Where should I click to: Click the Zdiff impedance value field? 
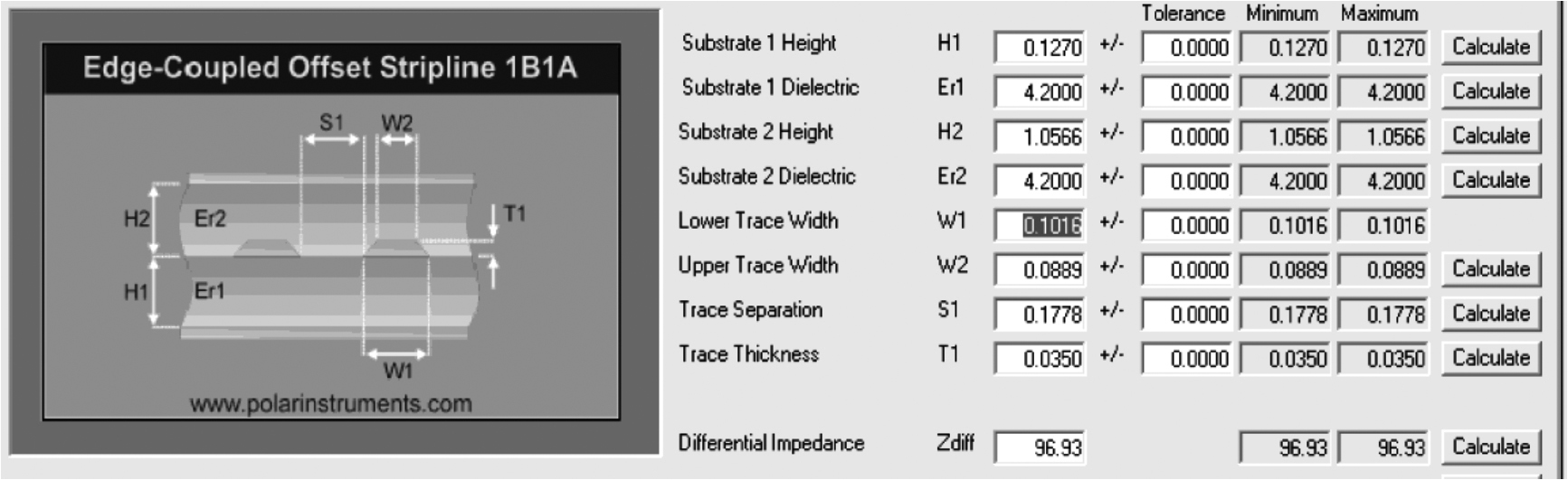1040,447
